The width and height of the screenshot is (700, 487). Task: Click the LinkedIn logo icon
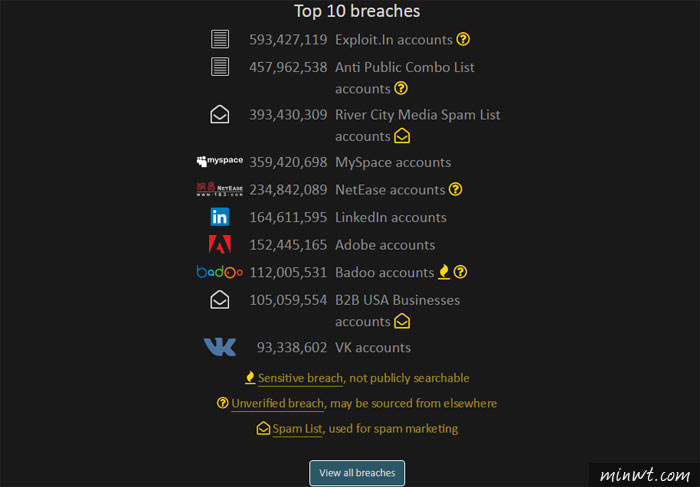[x=220, y=217]
